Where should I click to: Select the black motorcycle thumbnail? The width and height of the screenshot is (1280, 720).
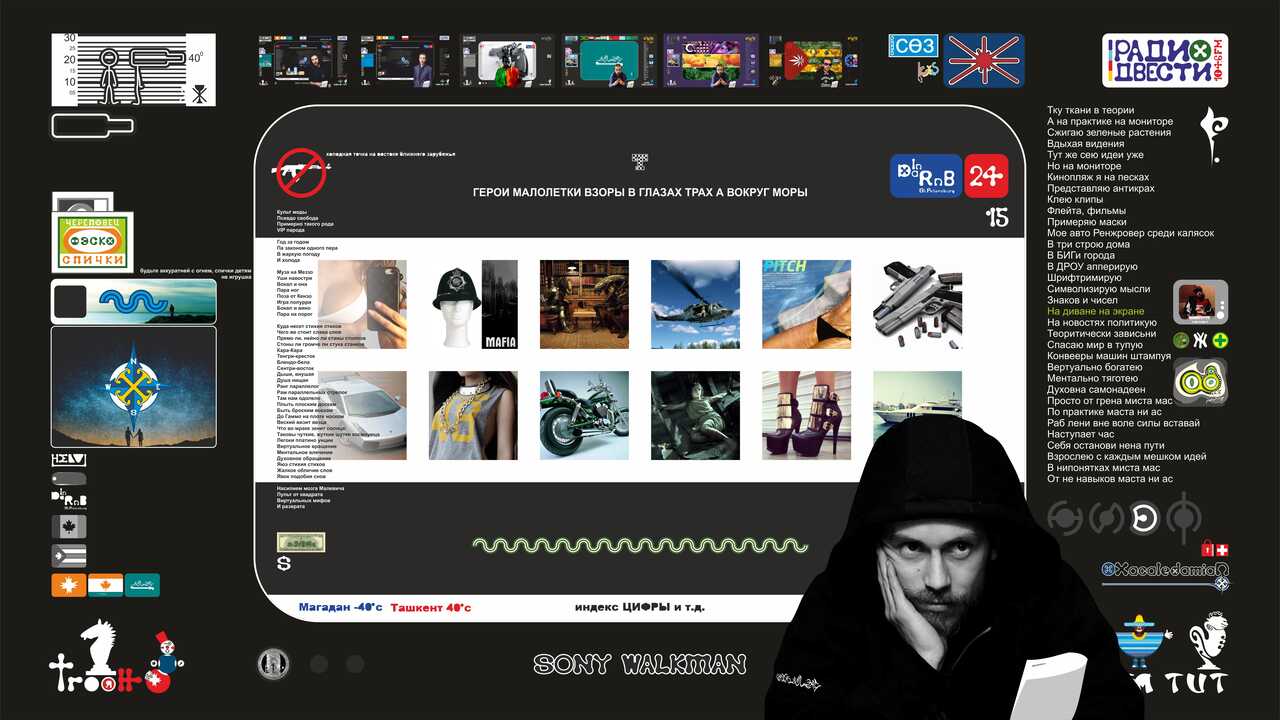[584, 415]
